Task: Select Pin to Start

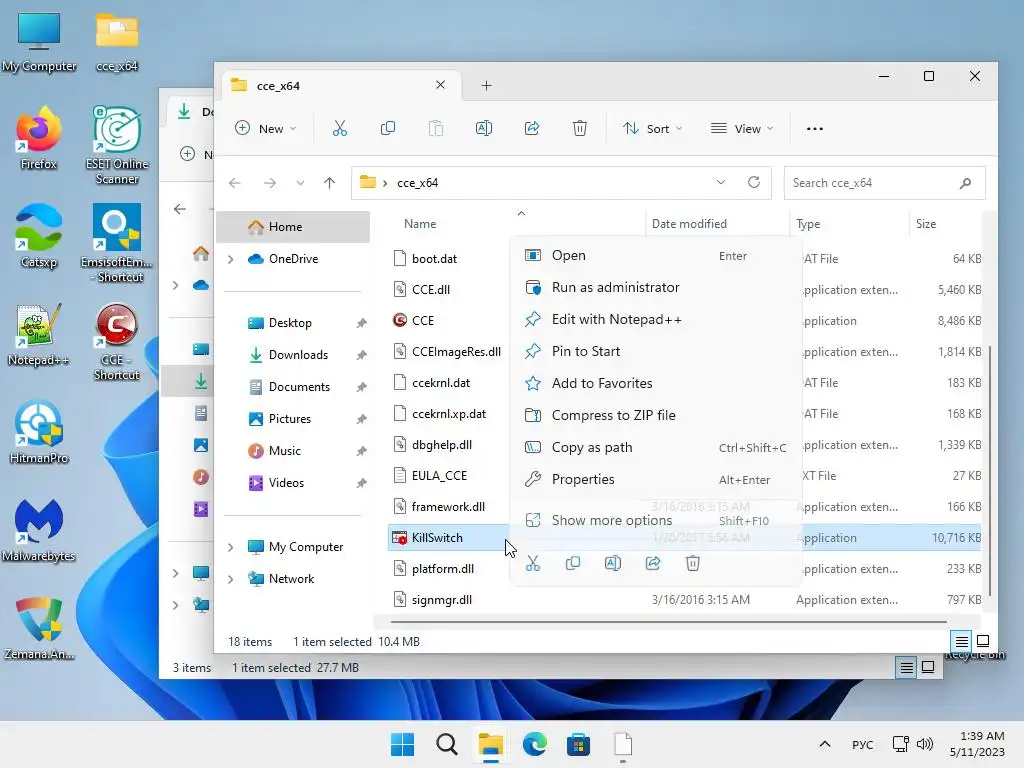Action: (x=655, y=351)
